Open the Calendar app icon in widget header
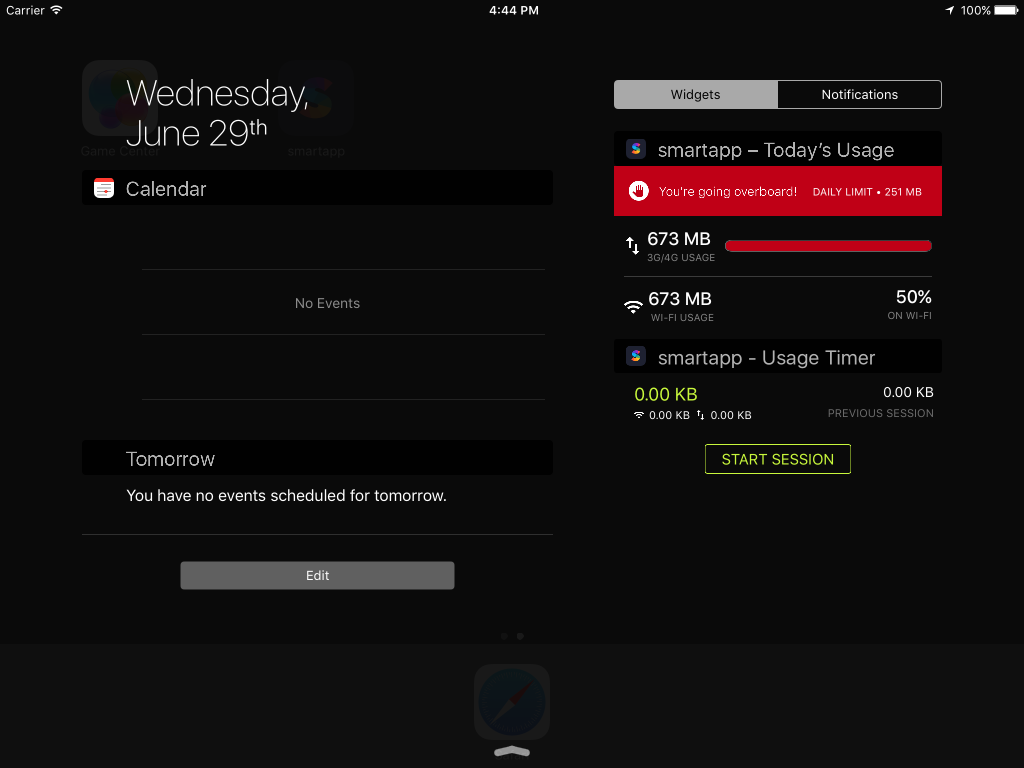 [x=104, y=188]
